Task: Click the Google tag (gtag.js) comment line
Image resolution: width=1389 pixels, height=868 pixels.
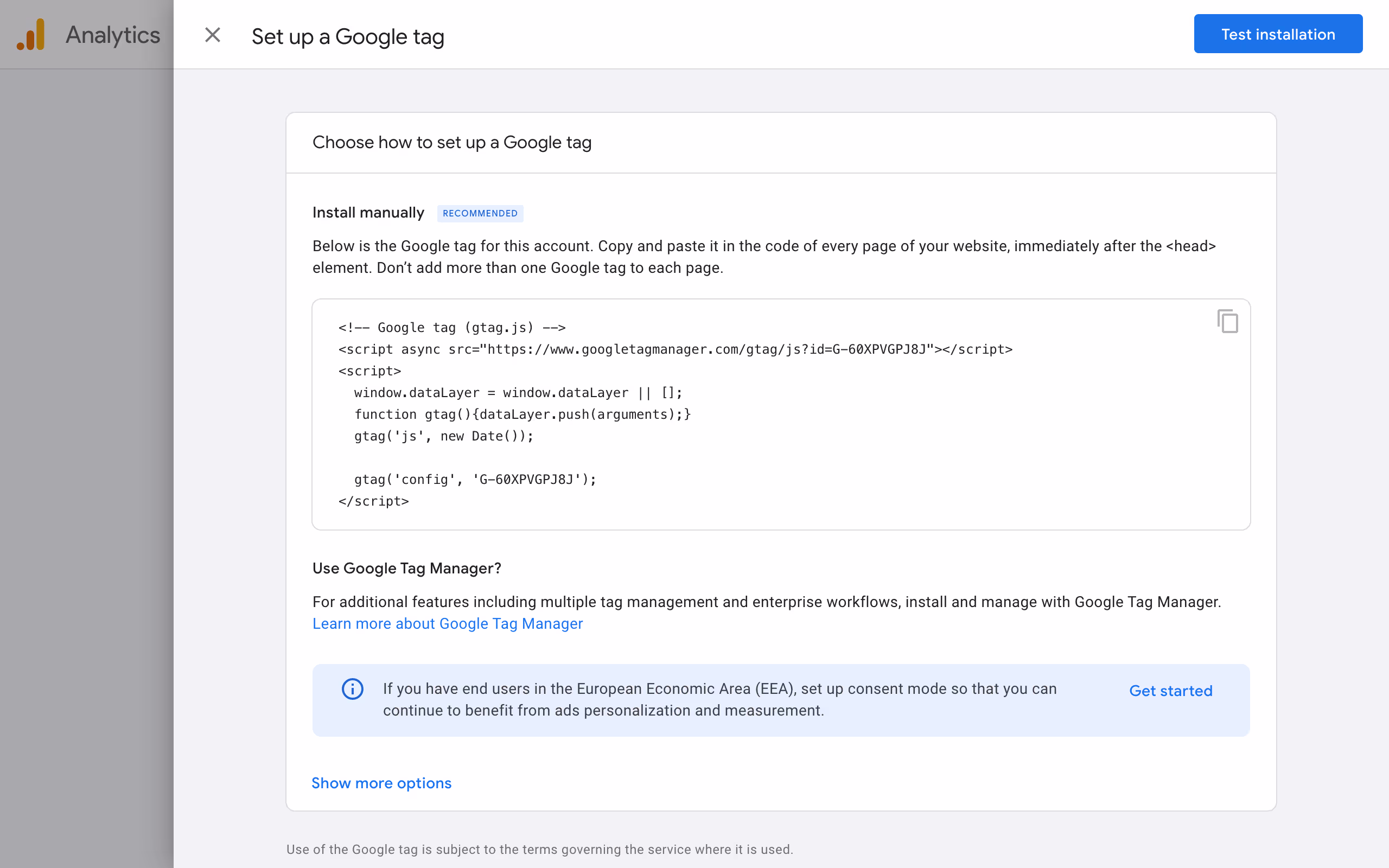Action: click(452, 328)
